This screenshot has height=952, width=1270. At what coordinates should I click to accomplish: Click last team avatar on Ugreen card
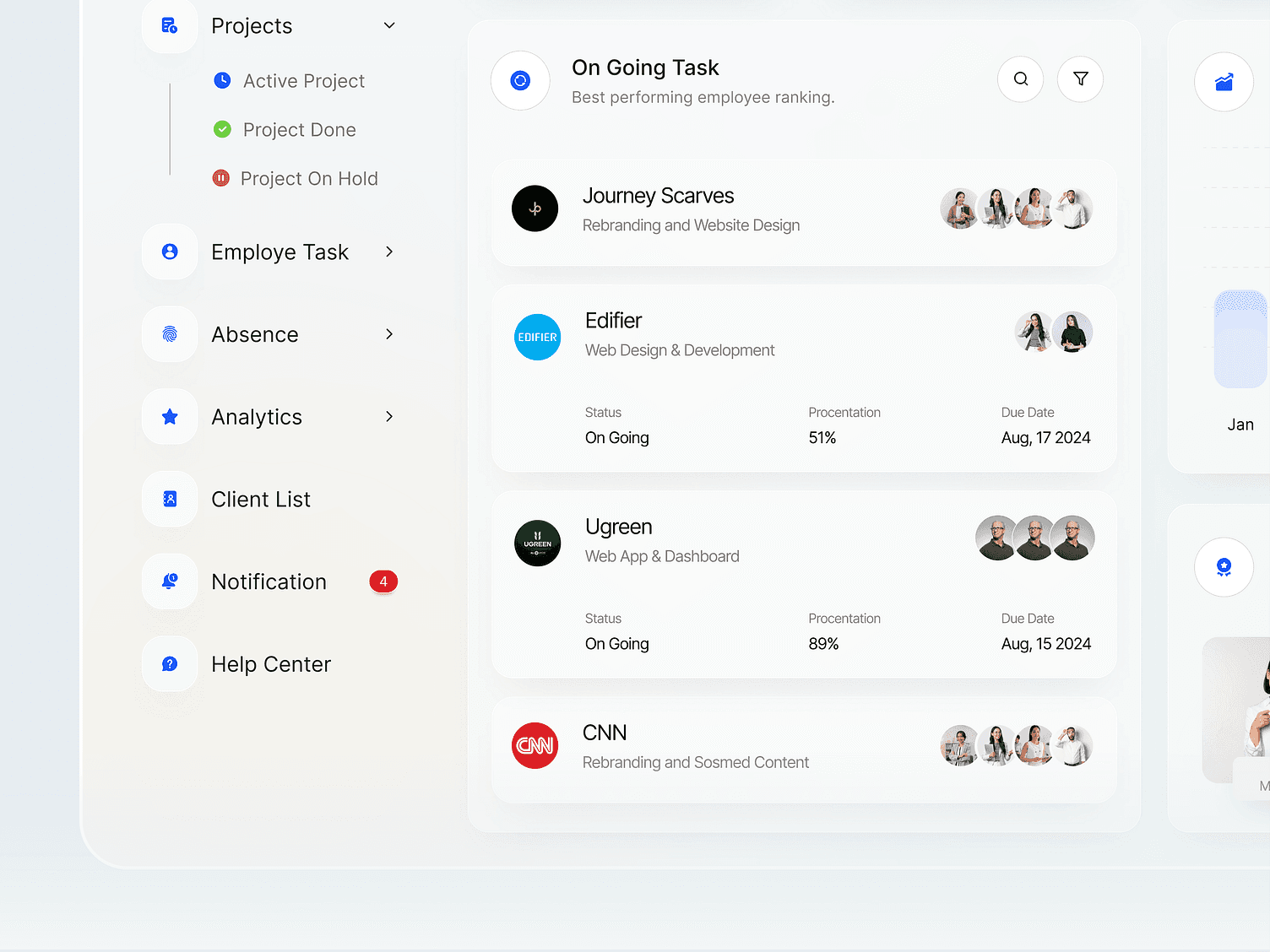[x=1072, y=538]
